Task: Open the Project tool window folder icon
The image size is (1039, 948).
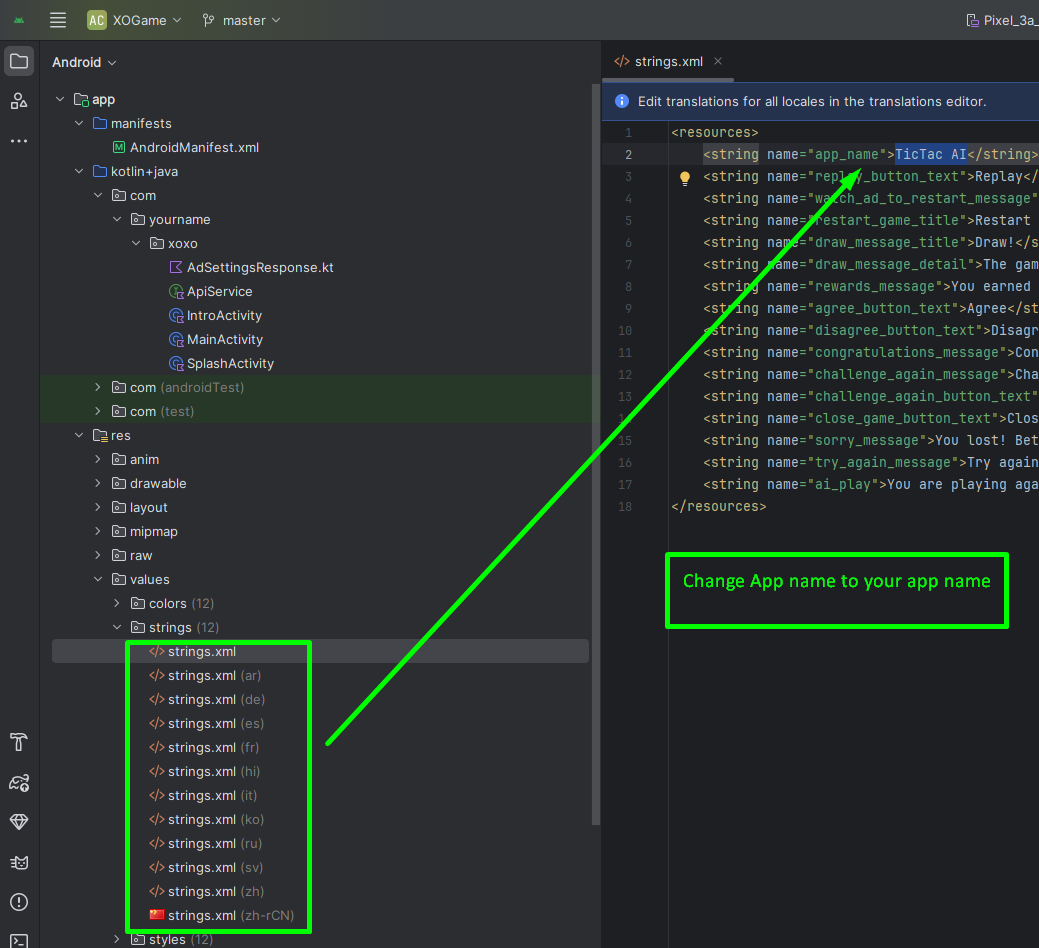Action: (x=19, y=61)
